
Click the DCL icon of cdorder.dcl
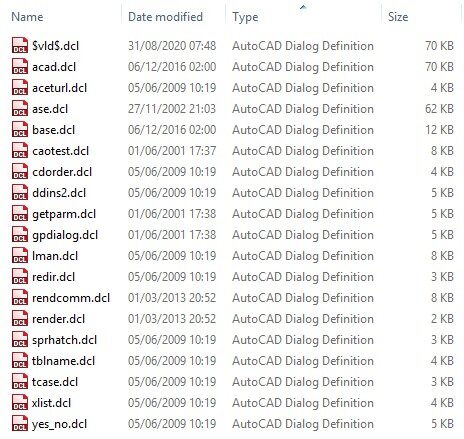click(20, 171)
